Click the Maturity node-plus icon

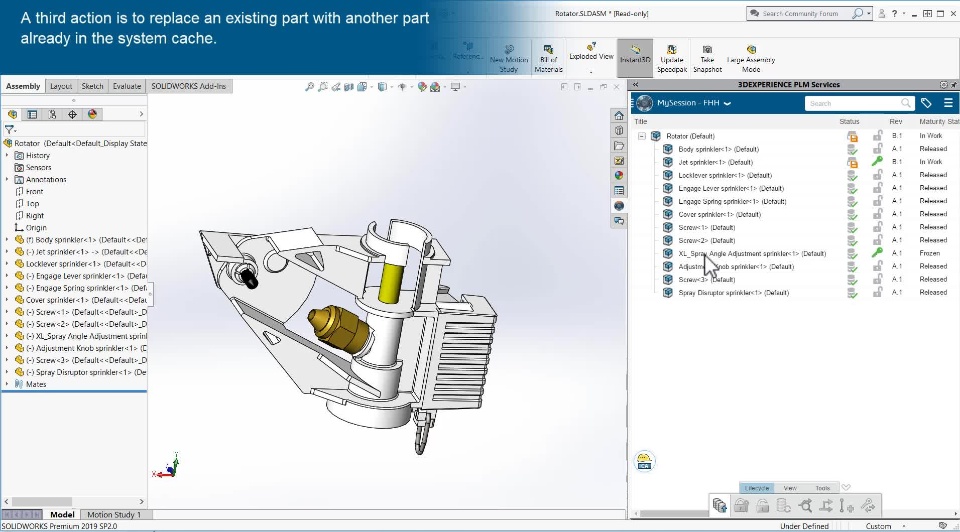847,506
